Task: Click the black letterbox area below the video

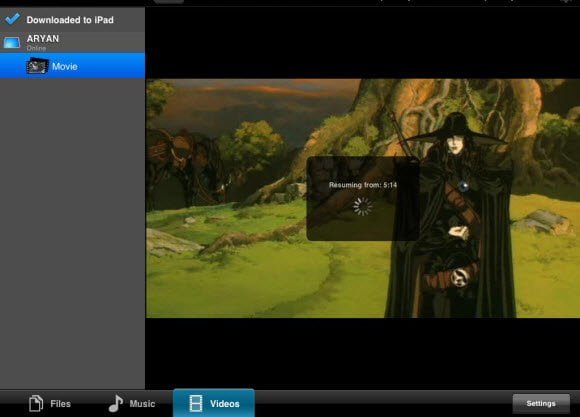Action: click(x=362, y=353)
